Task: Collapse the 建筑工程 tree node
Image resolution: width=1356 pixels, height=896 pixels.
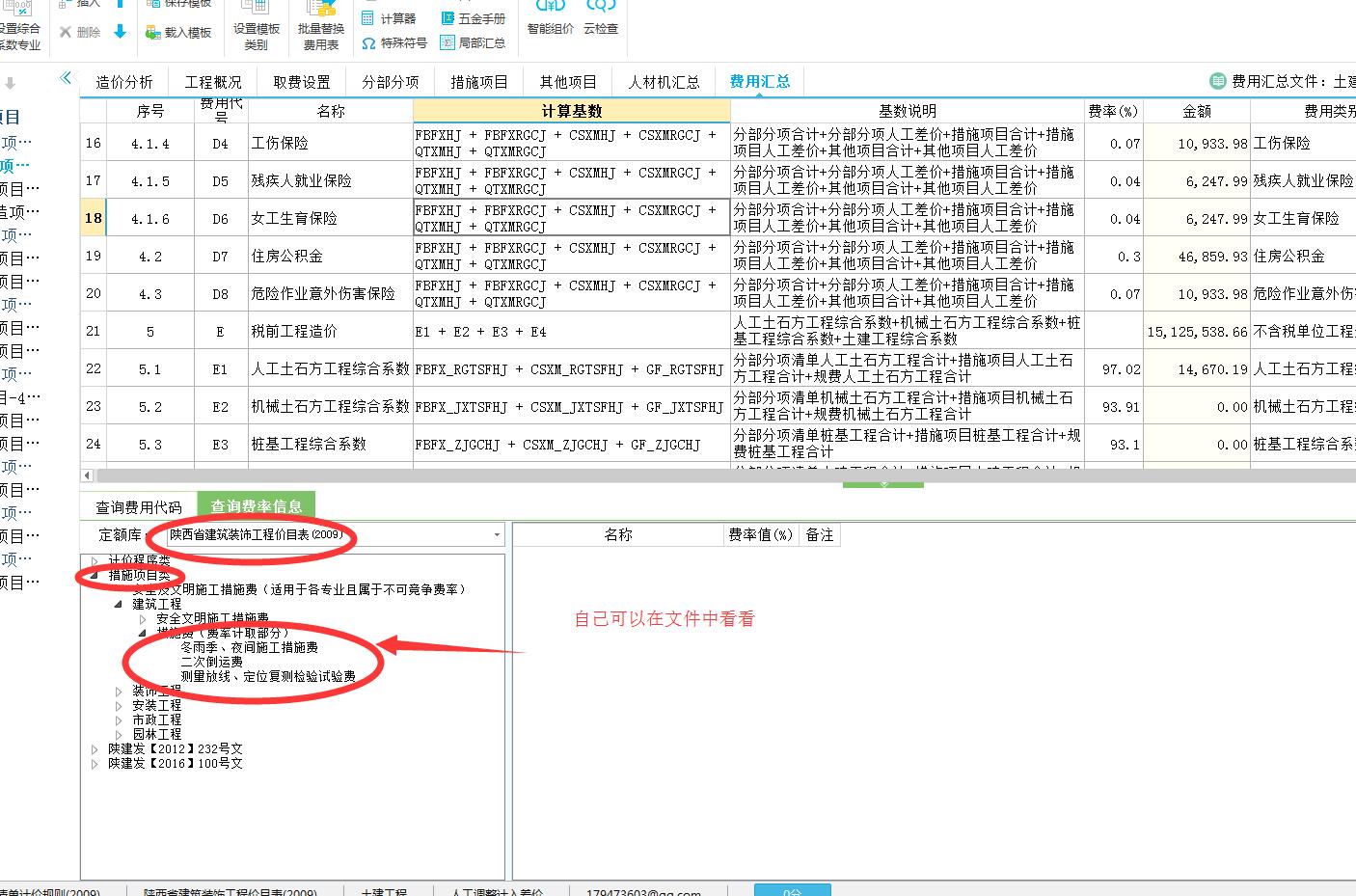Action: (119, 604)
